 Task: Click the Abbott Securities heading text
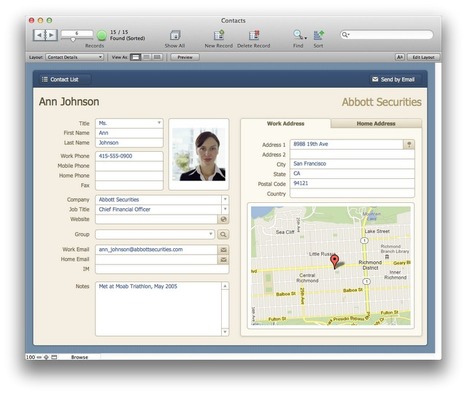tap(382, 102)
